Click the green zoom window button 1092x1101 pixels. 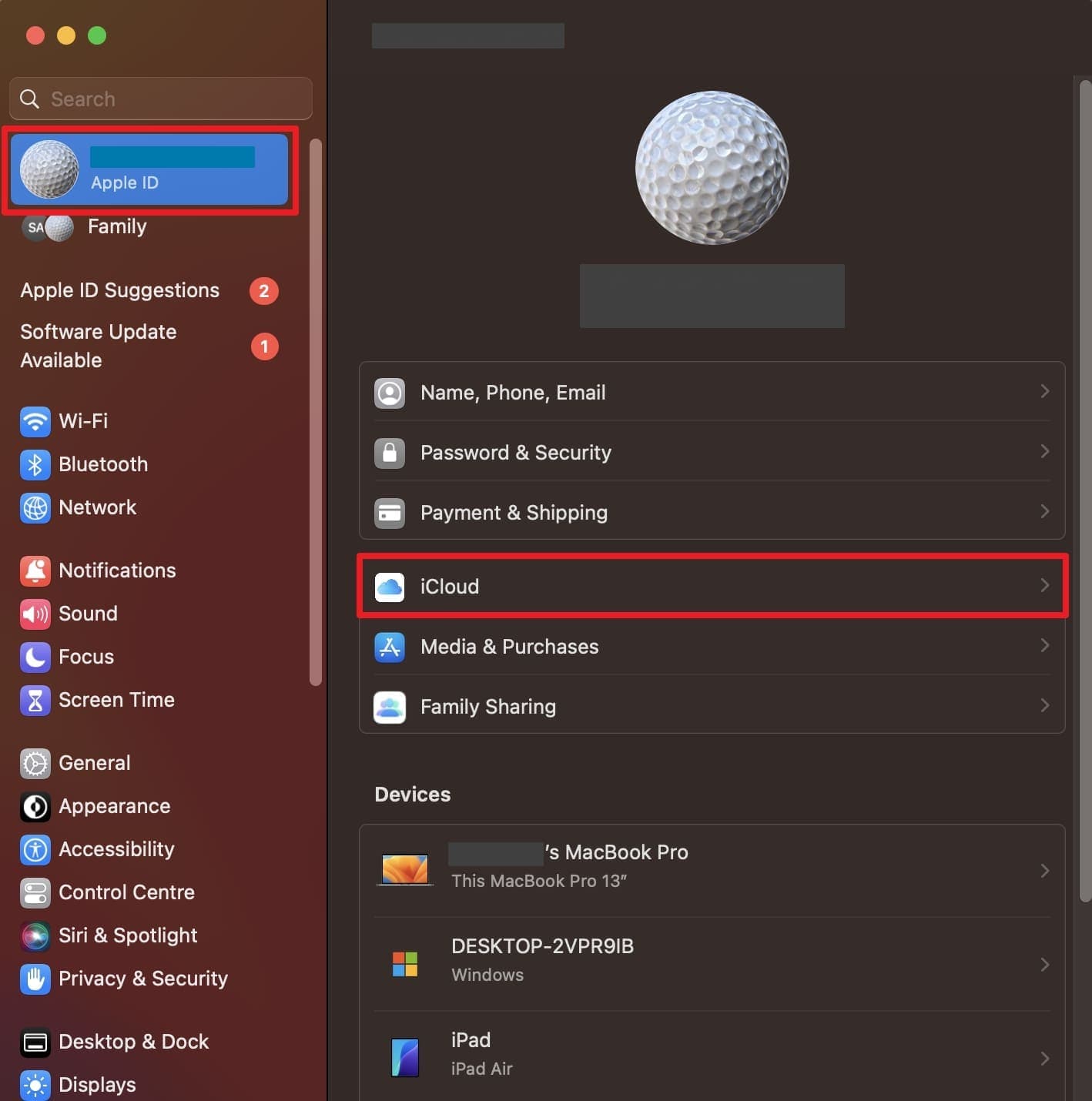97,35
